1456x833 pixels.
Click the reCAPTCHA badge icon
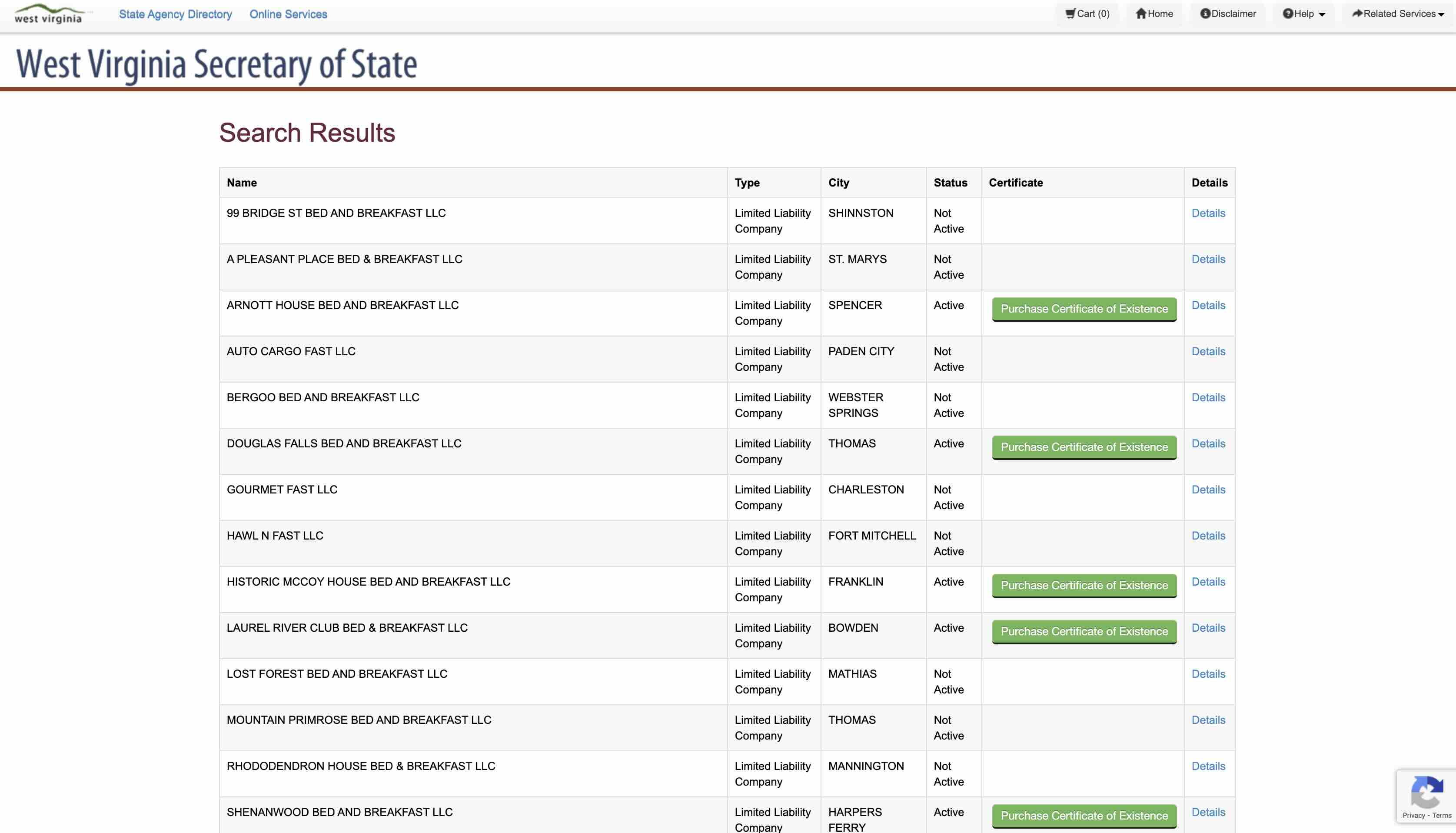1427,792
